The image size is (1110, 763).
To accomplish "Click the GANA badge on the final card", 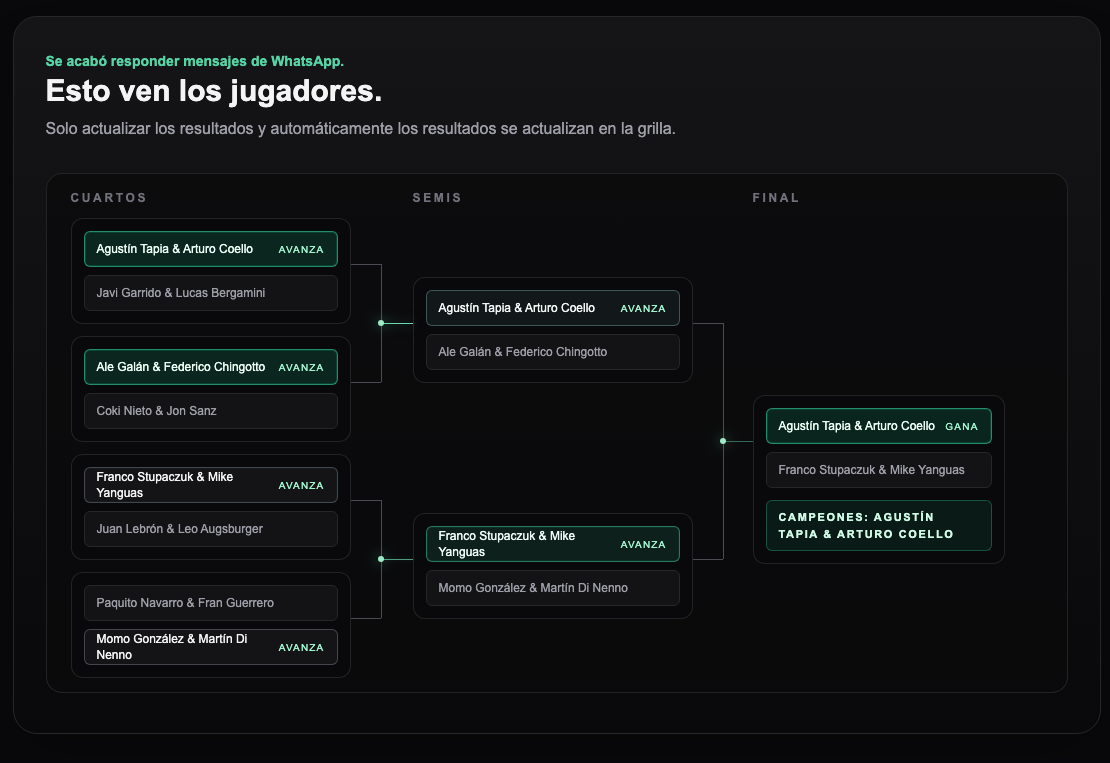I will tap(963, 426).
